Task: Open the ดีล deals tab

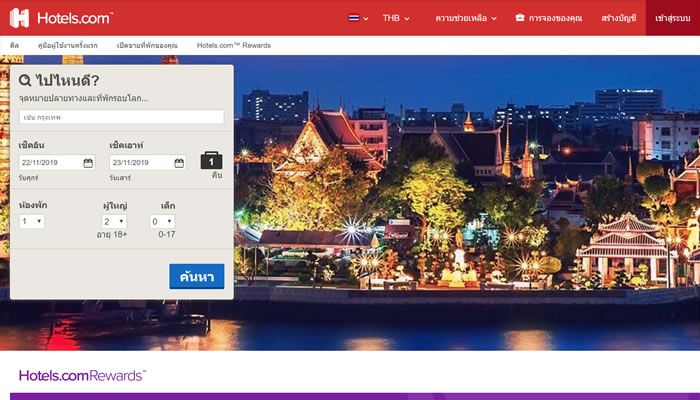Action: pos(15,45)
